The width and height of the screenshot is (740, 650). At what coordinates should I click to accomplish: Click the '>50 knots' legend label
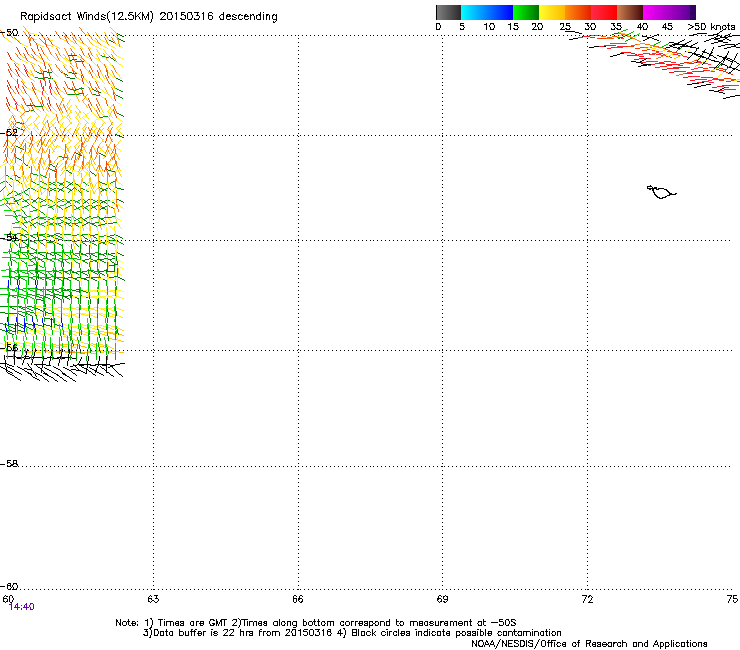(x=711, y=27)
